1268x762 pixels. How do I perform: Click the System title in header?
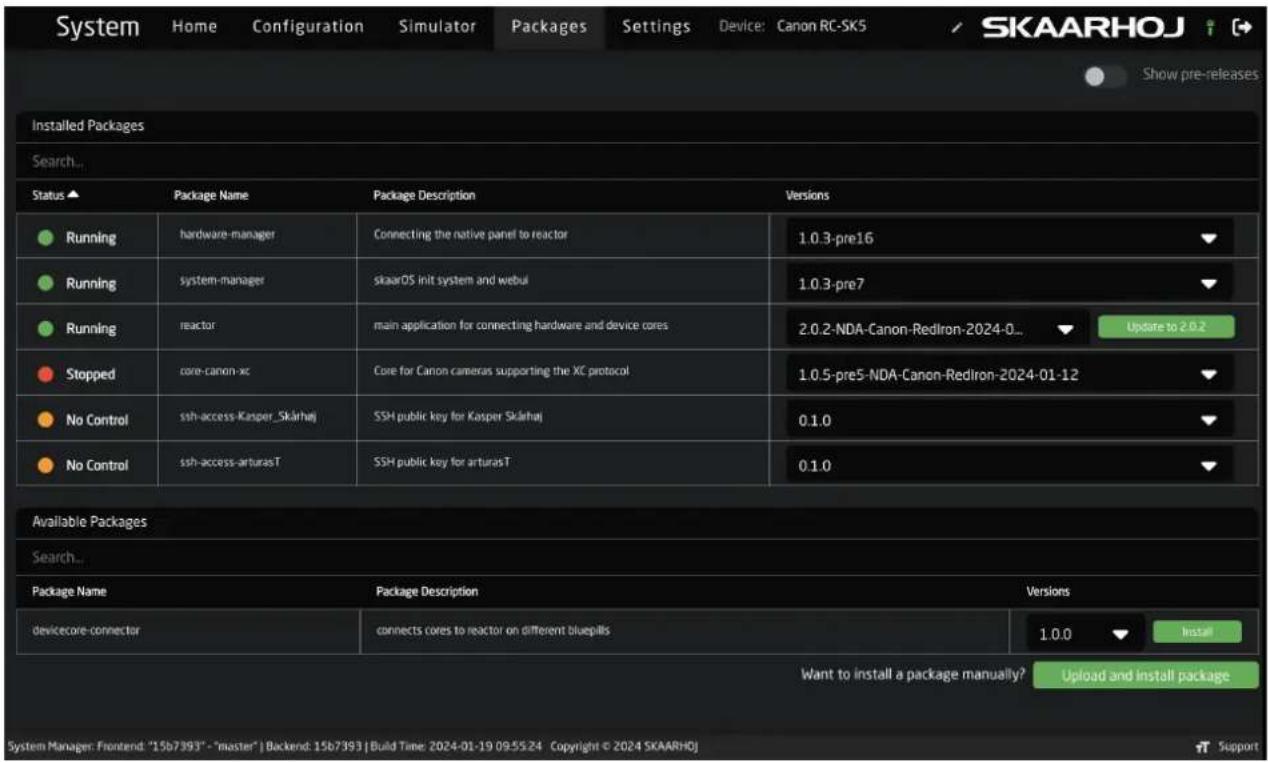98,27
